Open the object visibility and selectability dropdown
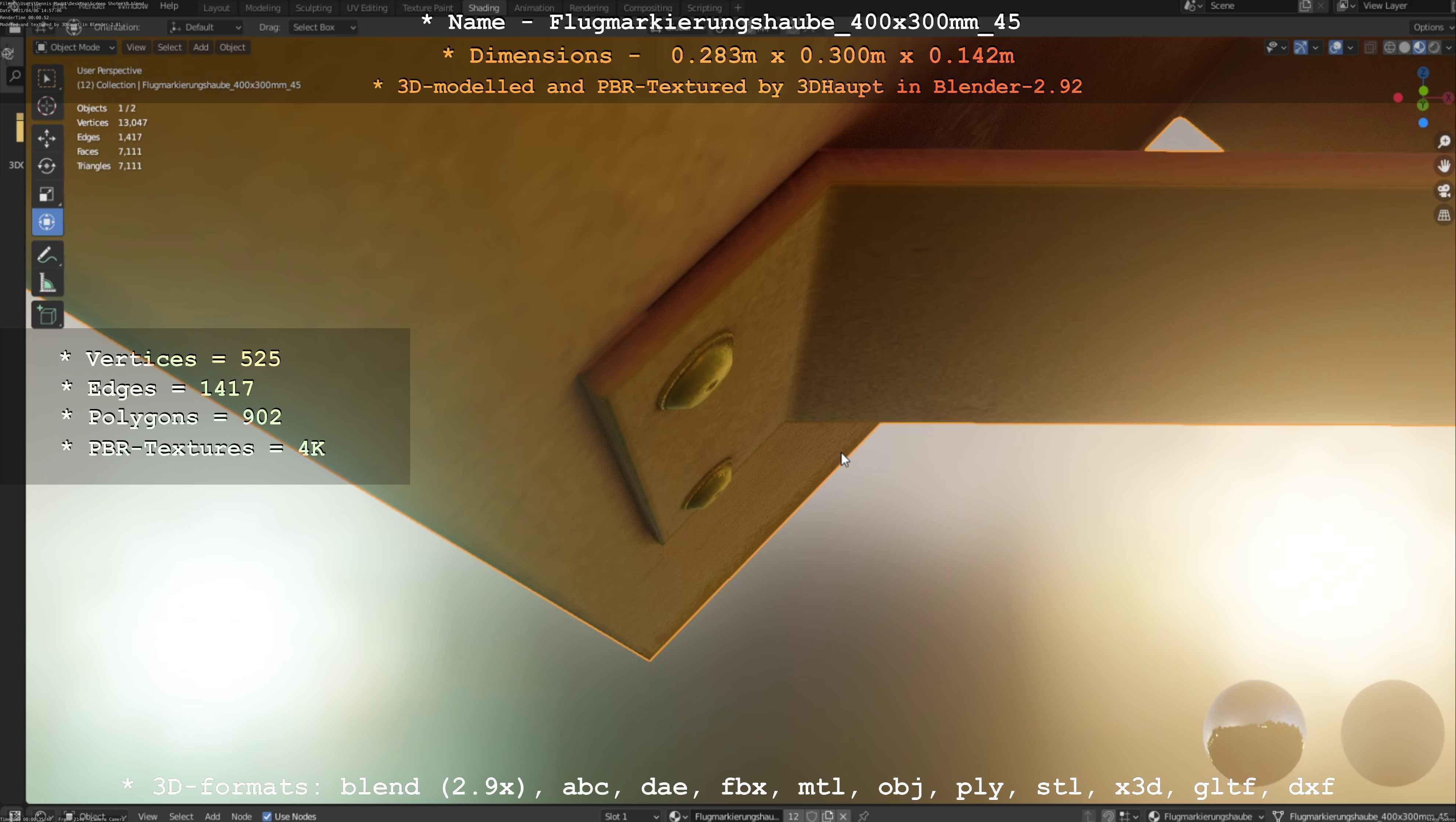1456x822 pixels. 1276,47
